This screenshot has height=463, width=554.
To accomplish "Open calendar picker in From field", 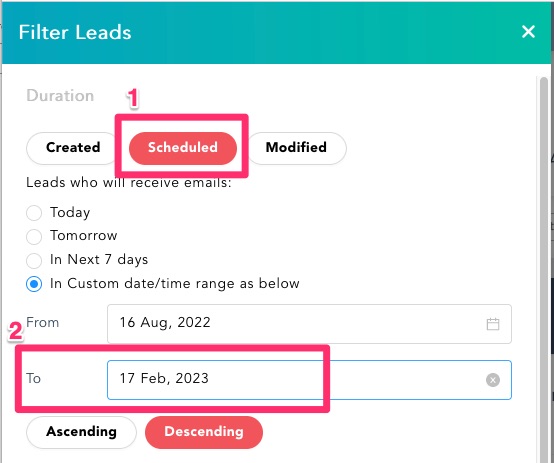I will coord(493,324).
